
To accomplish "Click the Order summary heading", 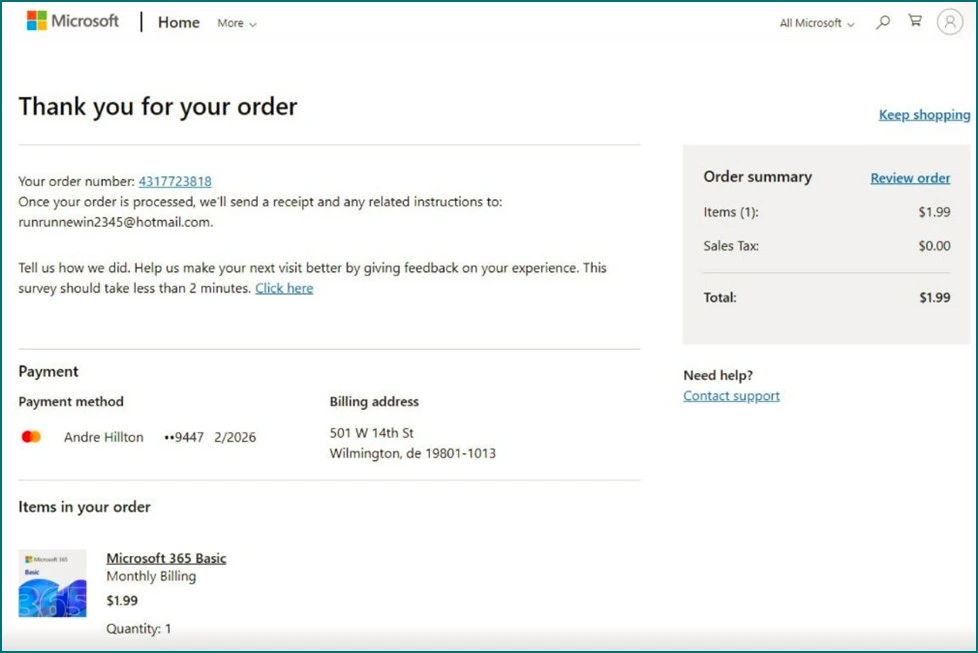I will 757,177.
